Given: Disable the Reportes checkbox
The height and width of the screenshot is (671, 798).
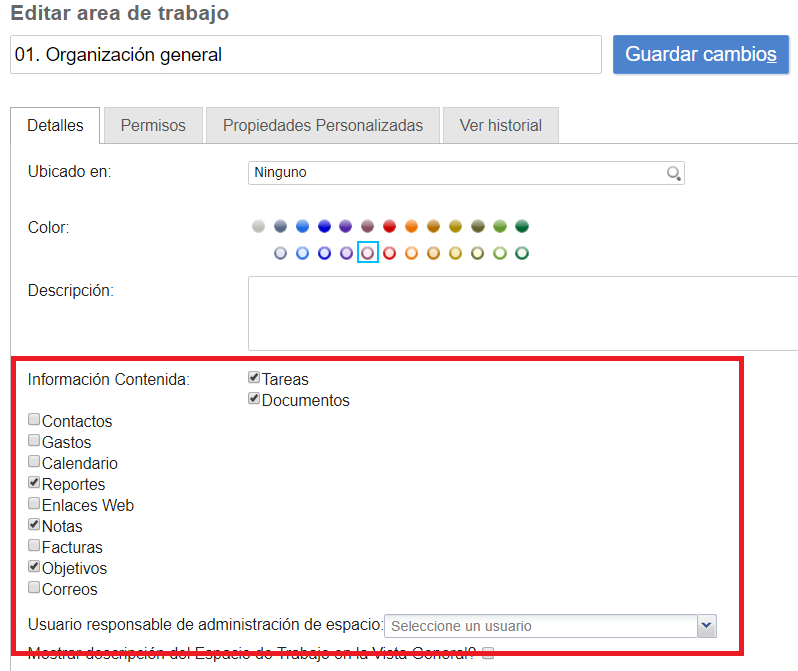Looking at the screenshot, I should pyautogui.click(x=34, y=483).
